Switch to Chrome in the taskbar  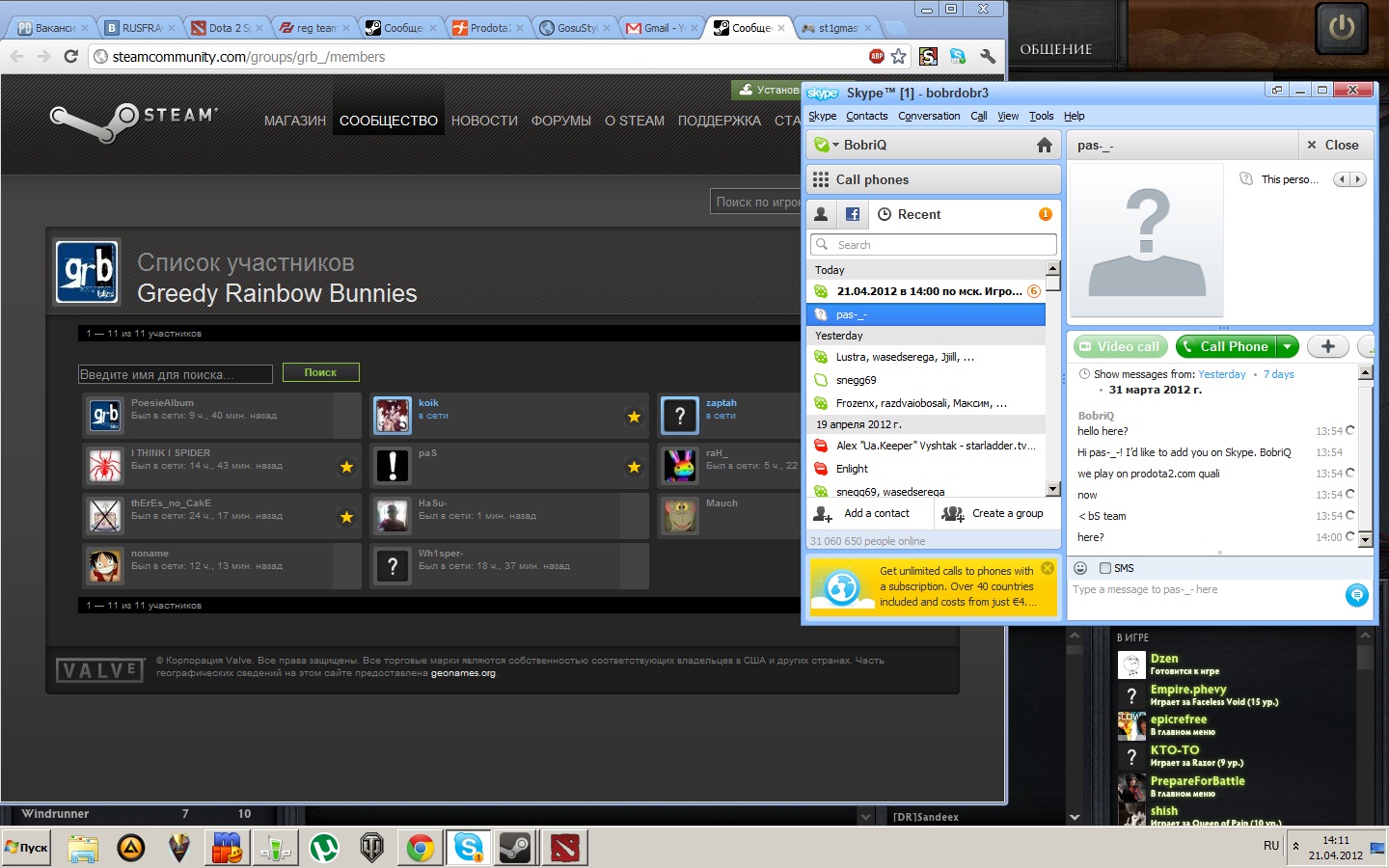pos(420,848)
